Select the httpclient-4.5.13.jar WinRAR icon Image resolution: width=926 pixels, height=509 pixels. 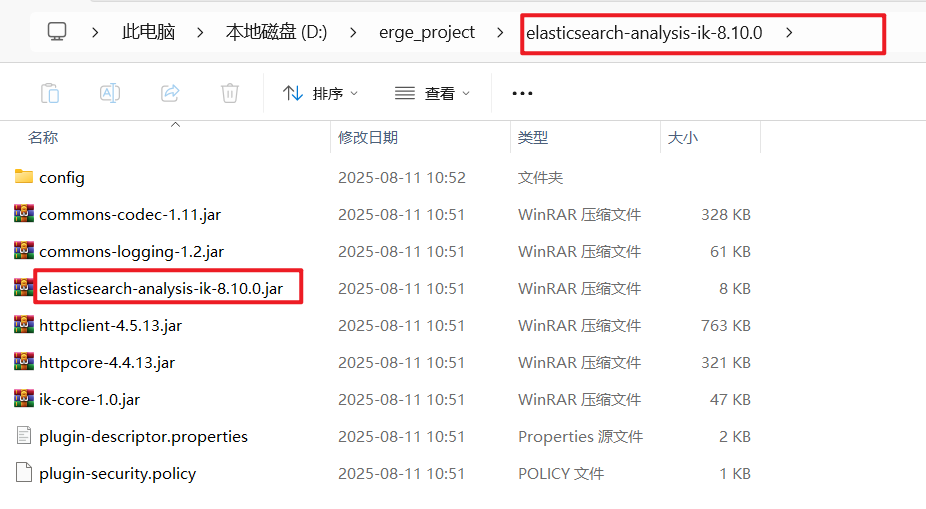(24, 325)
